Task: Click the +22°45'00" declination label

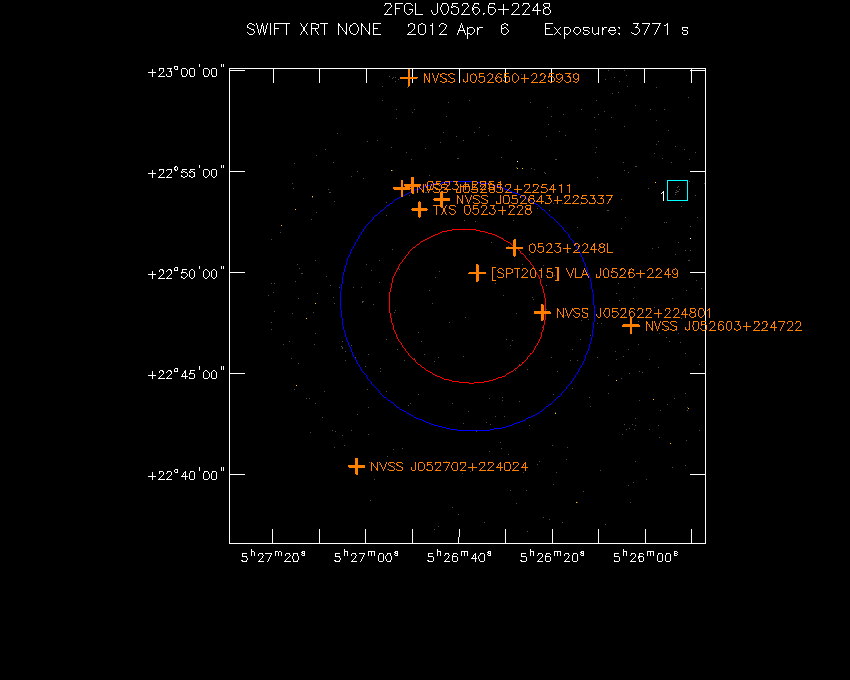Action: [x=186, y=375]
